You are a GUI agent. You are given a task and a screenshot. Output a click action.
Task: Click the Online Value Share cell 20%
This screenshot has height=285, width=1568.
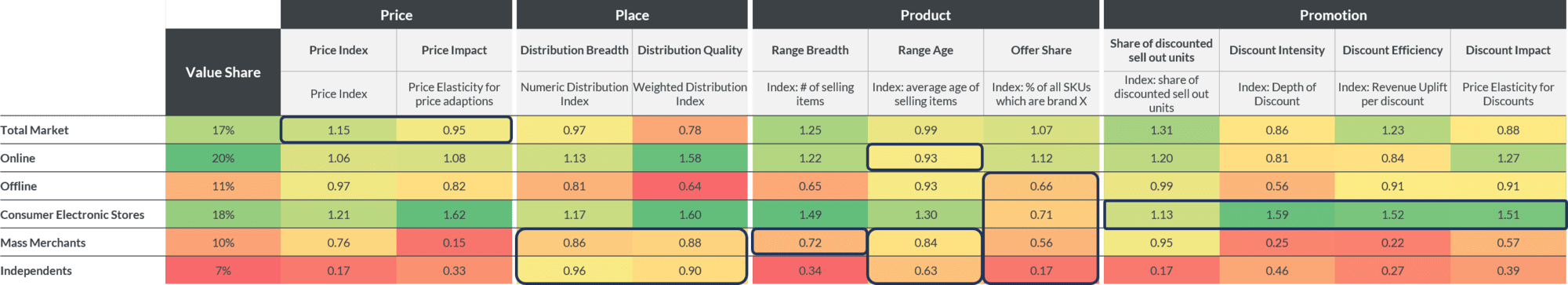pos(223,158)
